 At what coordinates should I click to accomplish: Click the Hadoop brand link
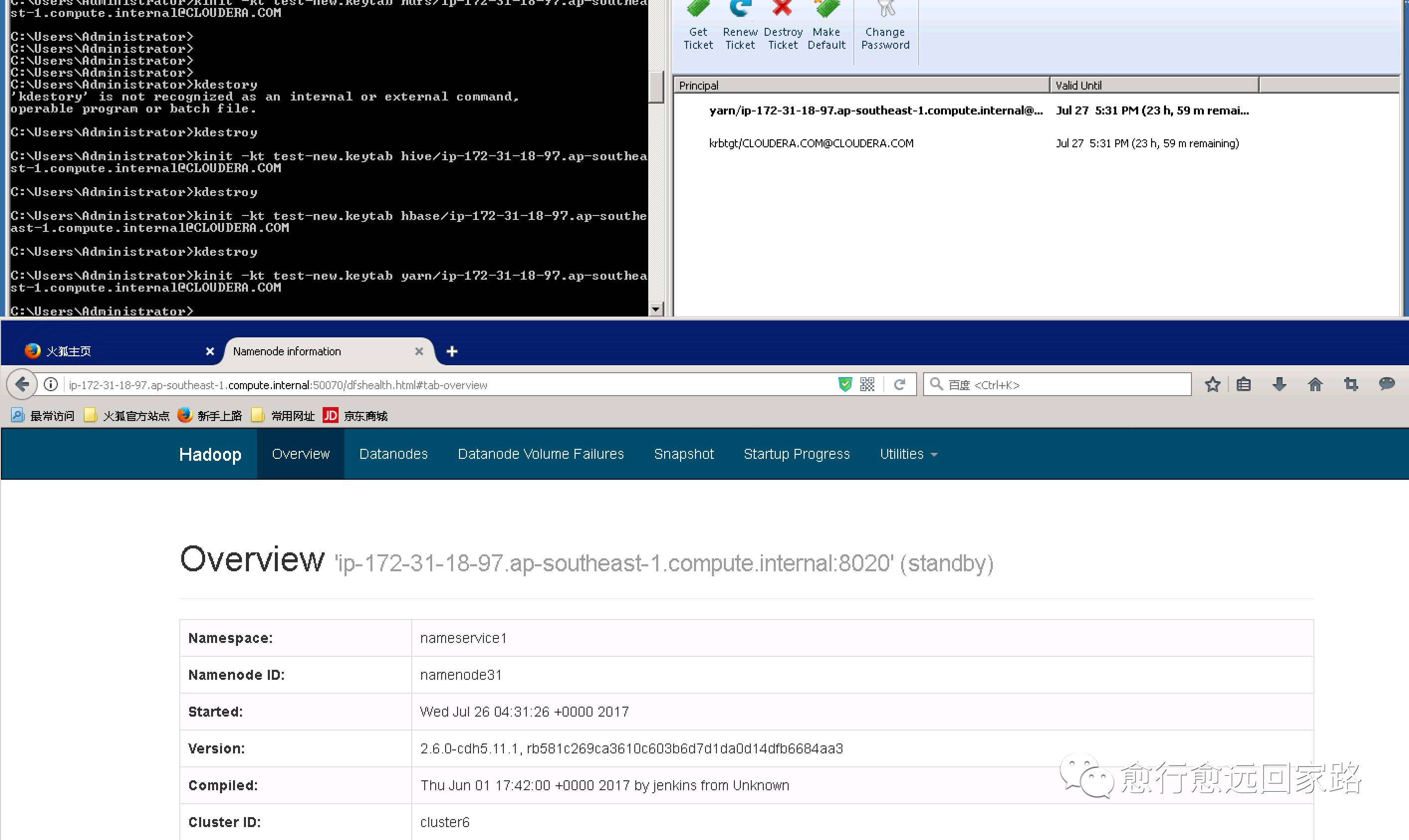pos(210,454)
